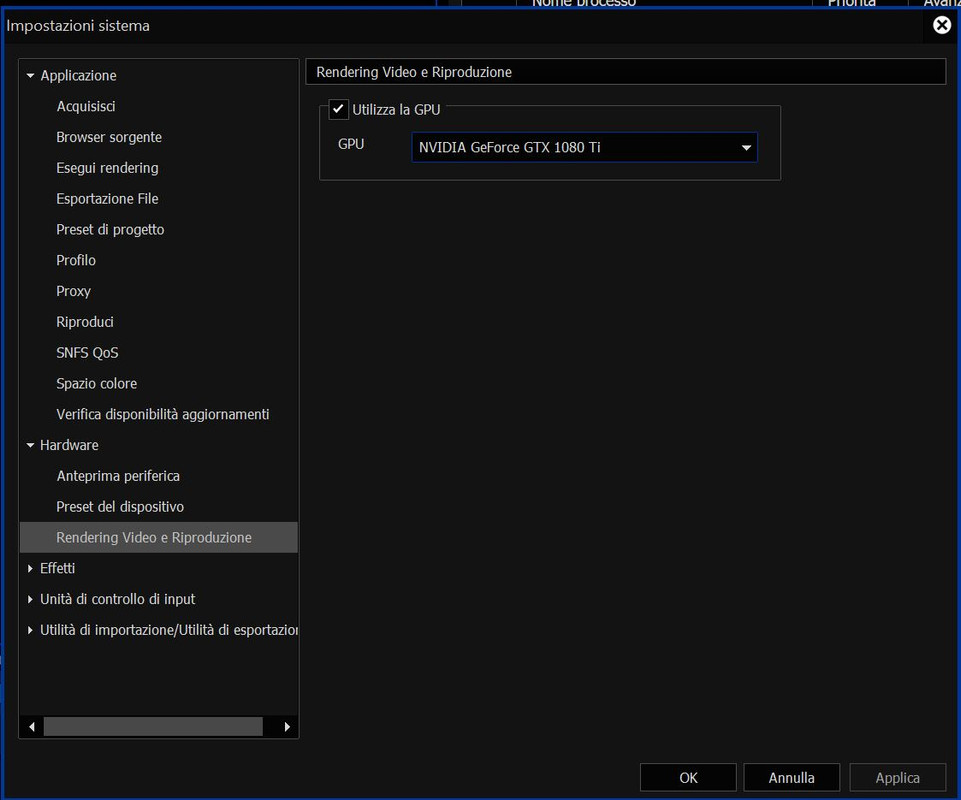This screenshot has width=961, height=800.
Task: Click the GPU field label
Action: (x=351, y=144)
